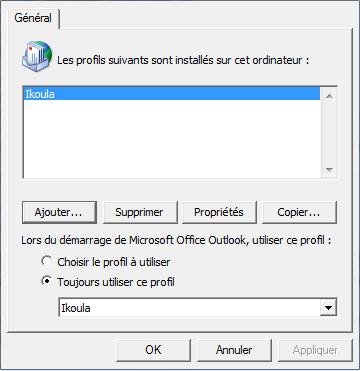Select the 'Toujours utiliser ce profil' radio
360x371 pixels.
[x=47, y=281]
